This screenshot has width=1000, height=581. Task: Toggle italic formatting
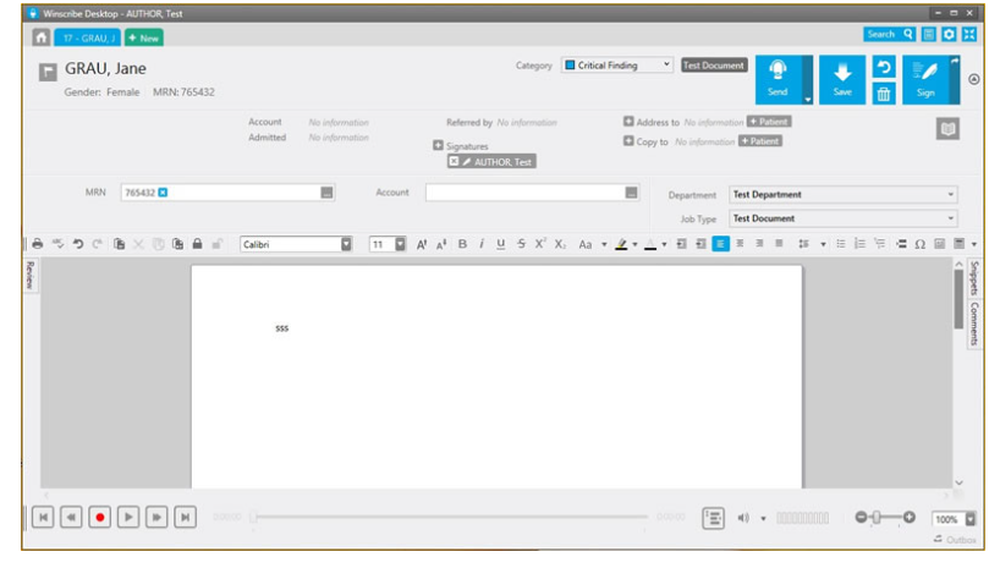[x=482, y=244]
